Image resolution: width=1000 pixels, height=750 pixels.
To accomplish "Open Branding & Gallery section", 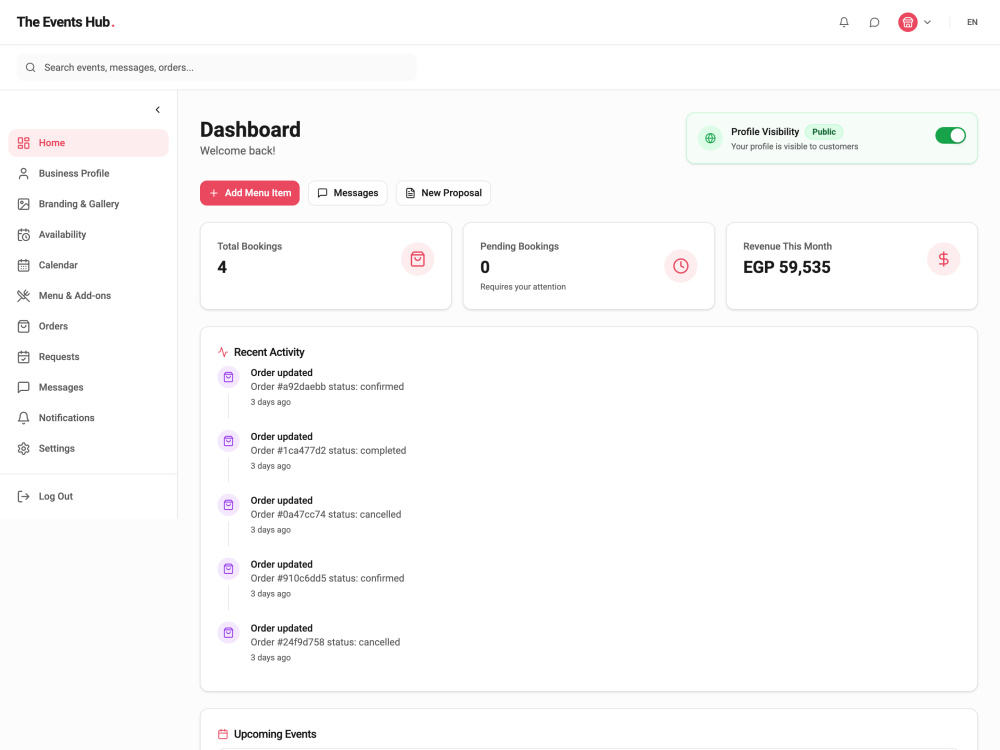I will pyautogui.click(x=89, y=204).
